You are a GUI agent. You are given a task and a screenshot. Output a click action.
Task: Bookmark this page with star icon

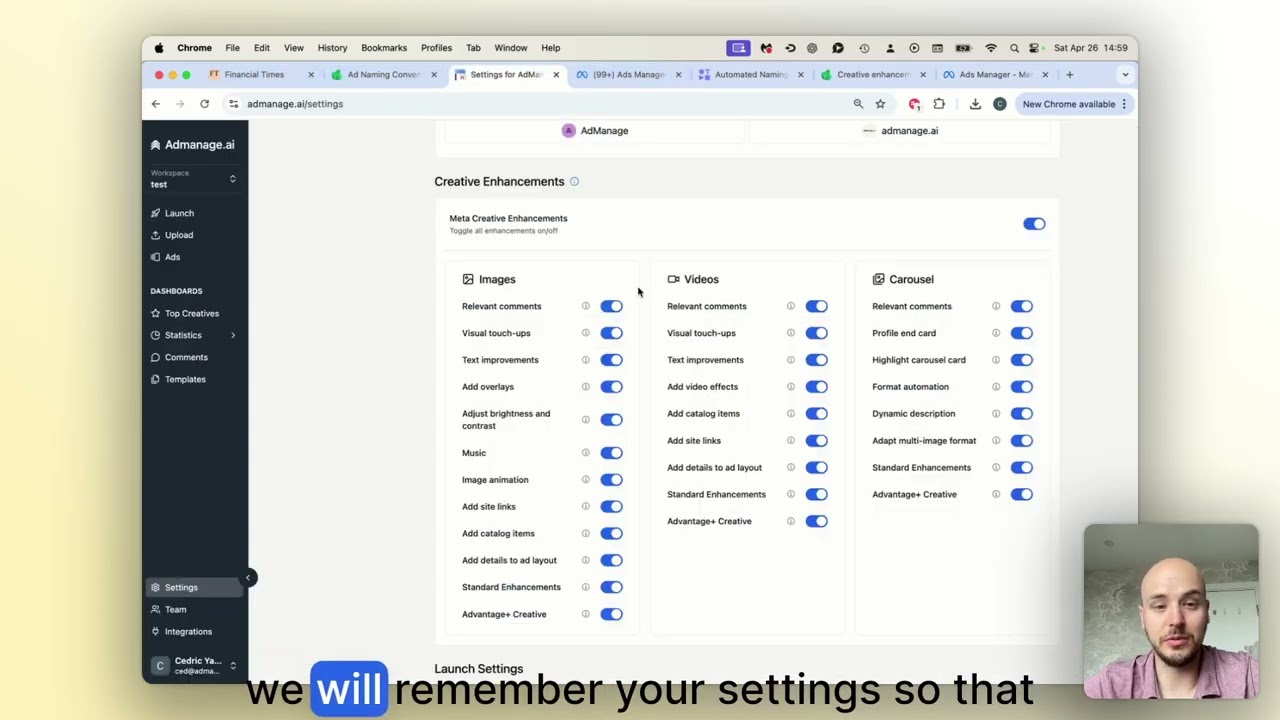coord(880,104)
